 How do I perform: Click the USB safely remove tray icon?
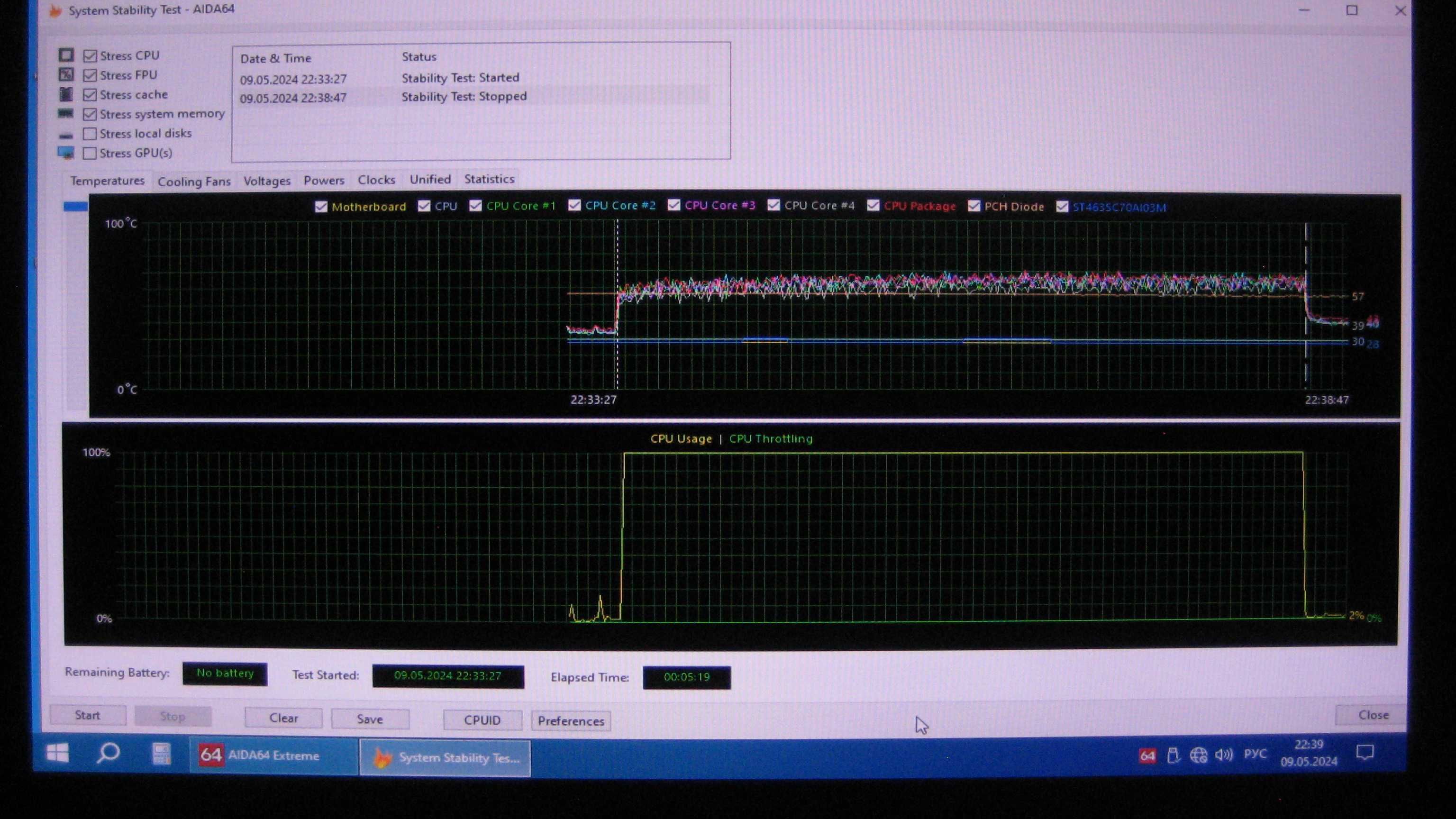1173,755
